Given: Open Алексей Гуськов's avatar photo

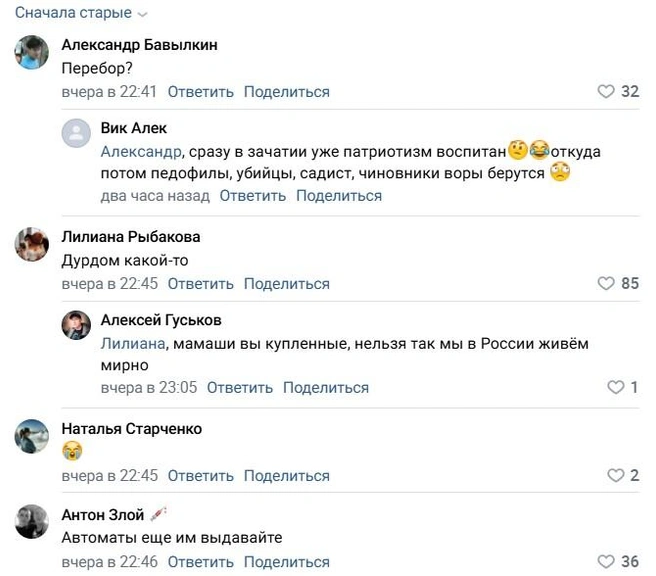Looking at the screenshot, I should pos(77,326).
